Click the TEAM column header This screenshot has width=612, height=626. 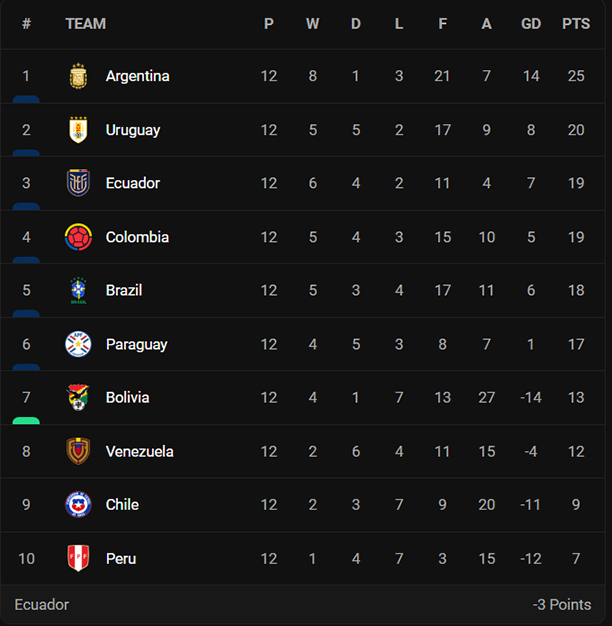(86, 24)
